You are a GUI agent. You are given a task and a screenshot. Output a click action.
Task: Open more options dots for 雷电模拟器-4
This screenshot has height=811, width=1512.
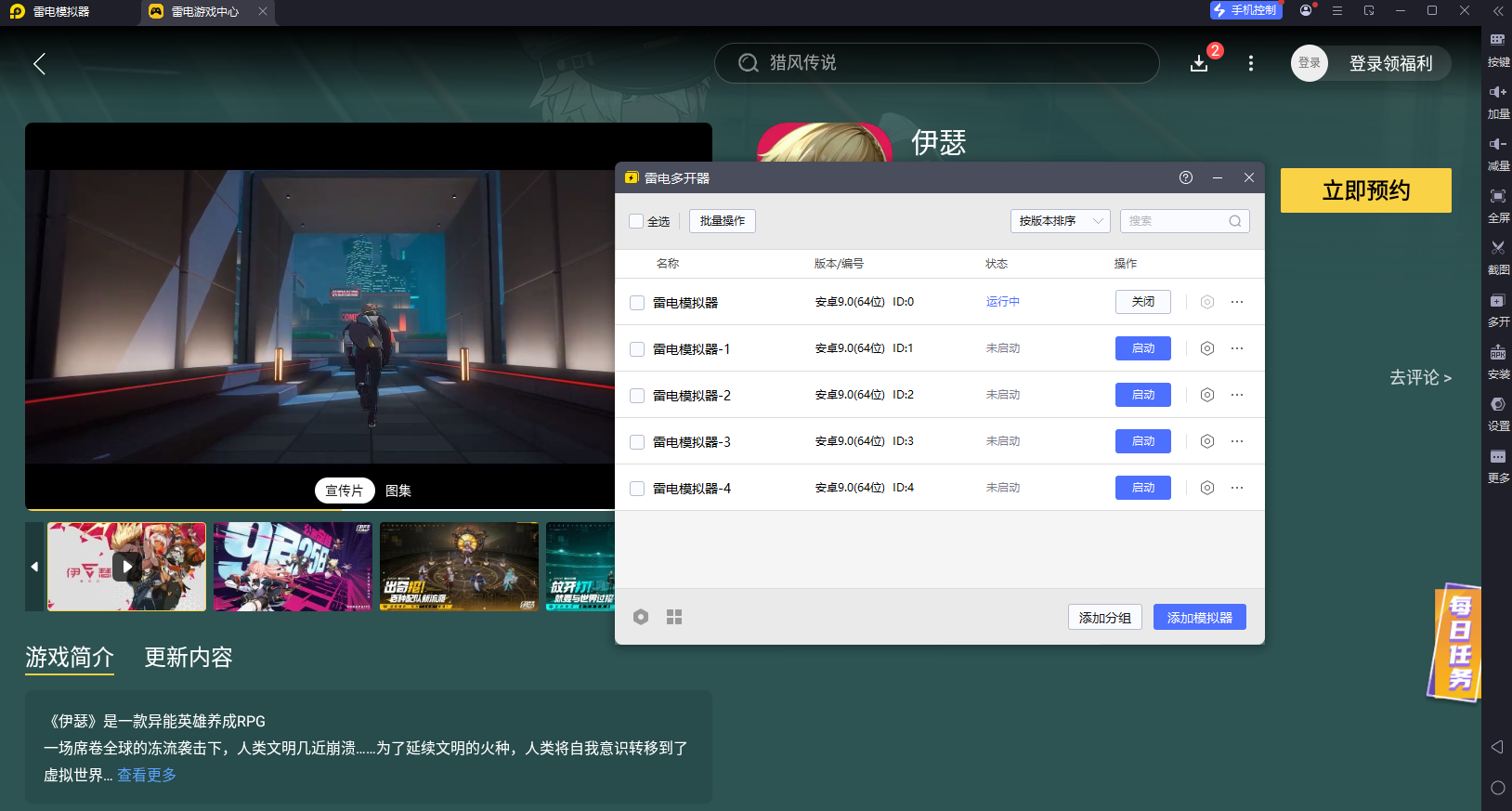click(1237, 488)
